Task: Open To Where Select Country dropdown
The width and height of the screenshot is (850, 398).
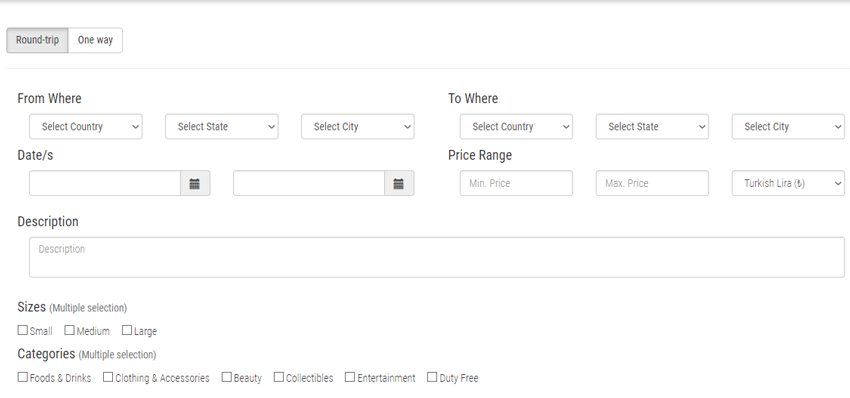Action: tap(516, 126)
